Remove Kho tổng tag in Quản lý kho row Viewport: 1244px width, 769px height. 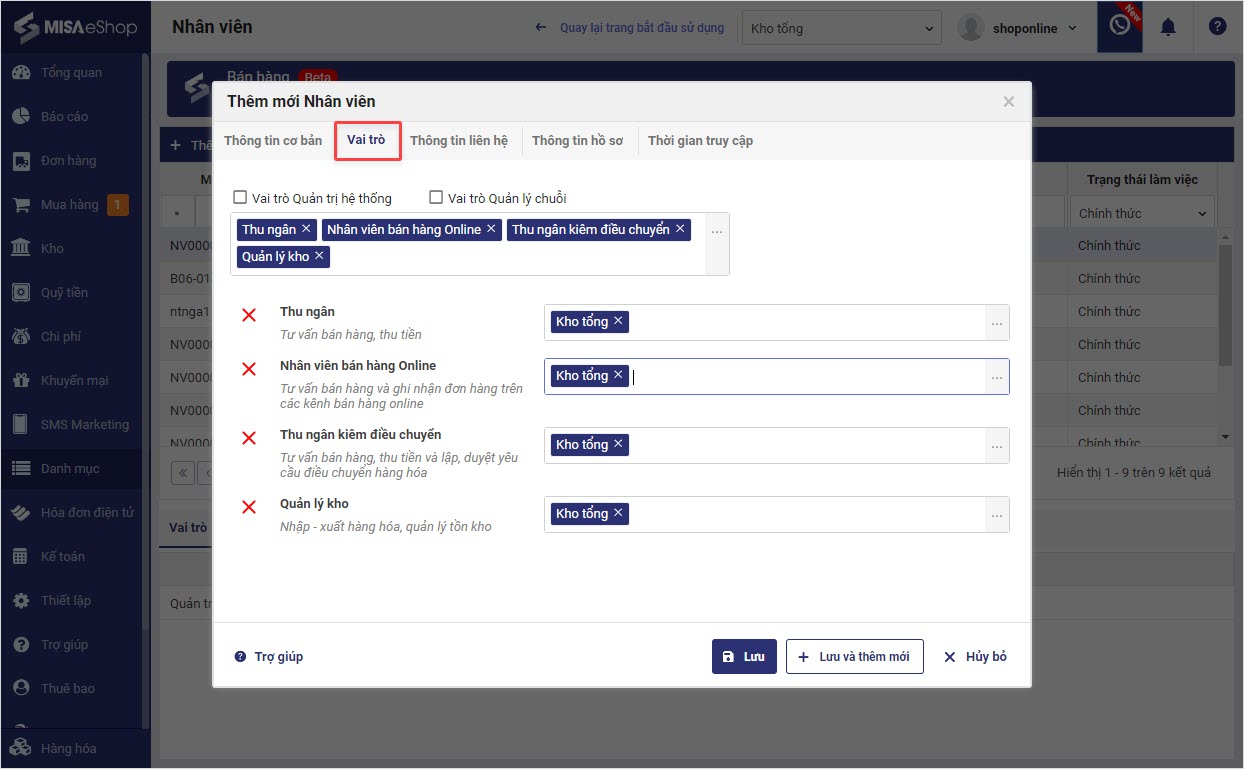coord(618,513)
